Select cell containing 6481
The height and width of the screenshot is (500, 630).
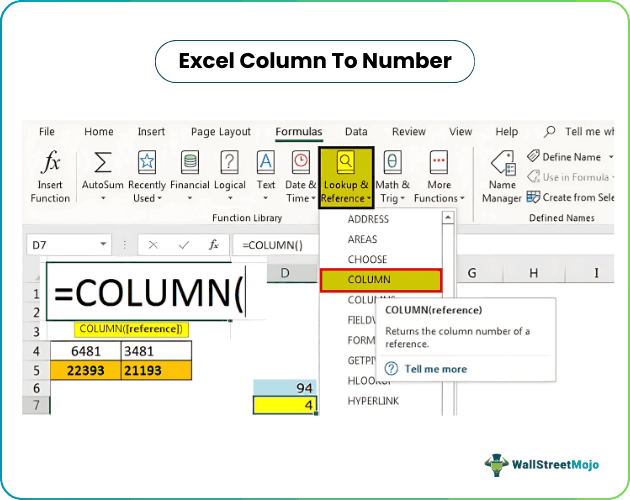[86, 351]
